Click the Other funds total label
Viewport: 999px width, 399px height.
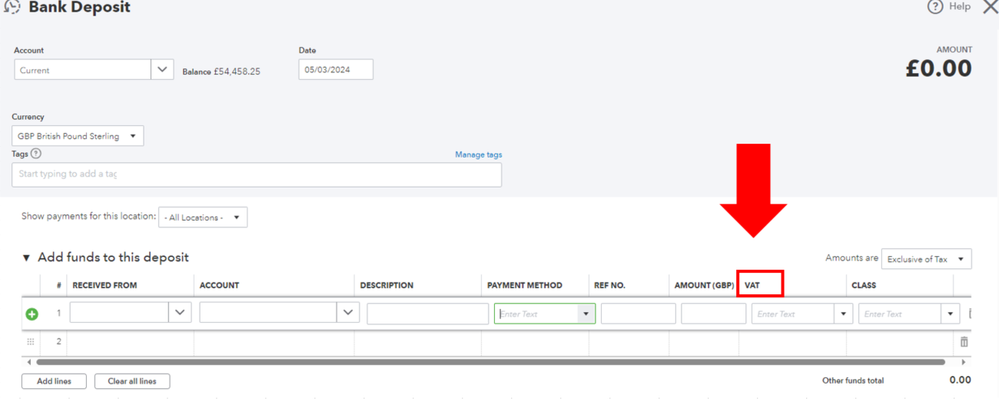coord(853,381)
